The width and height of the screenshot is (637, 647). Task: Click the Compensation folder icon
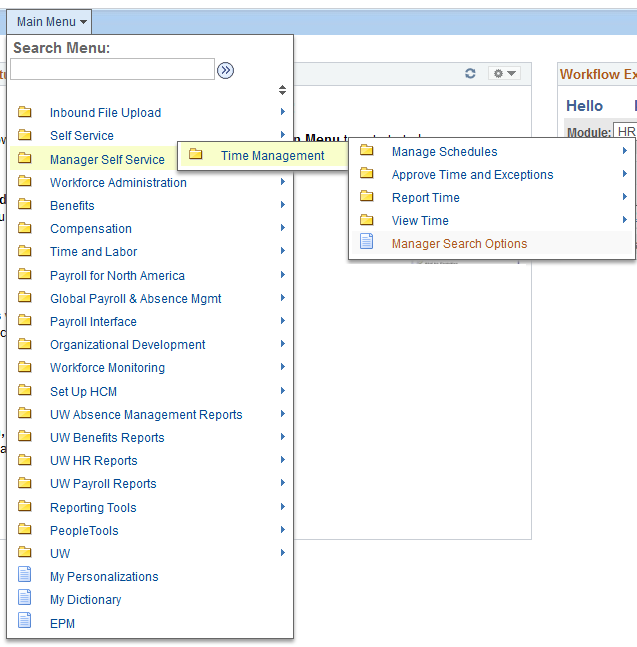[x=25, y=228]
